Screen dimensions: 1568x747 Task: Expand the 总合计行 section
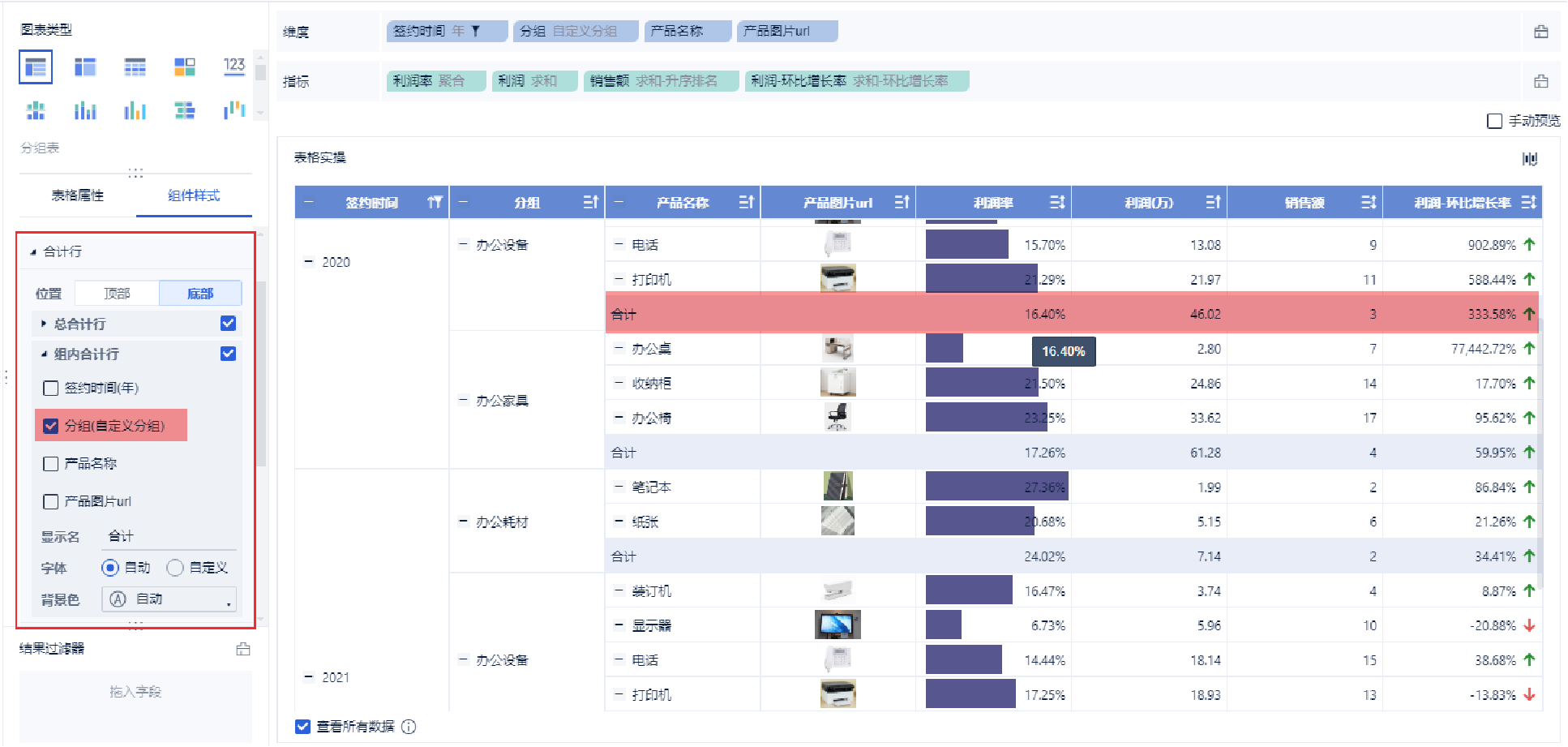pos(44,324)
